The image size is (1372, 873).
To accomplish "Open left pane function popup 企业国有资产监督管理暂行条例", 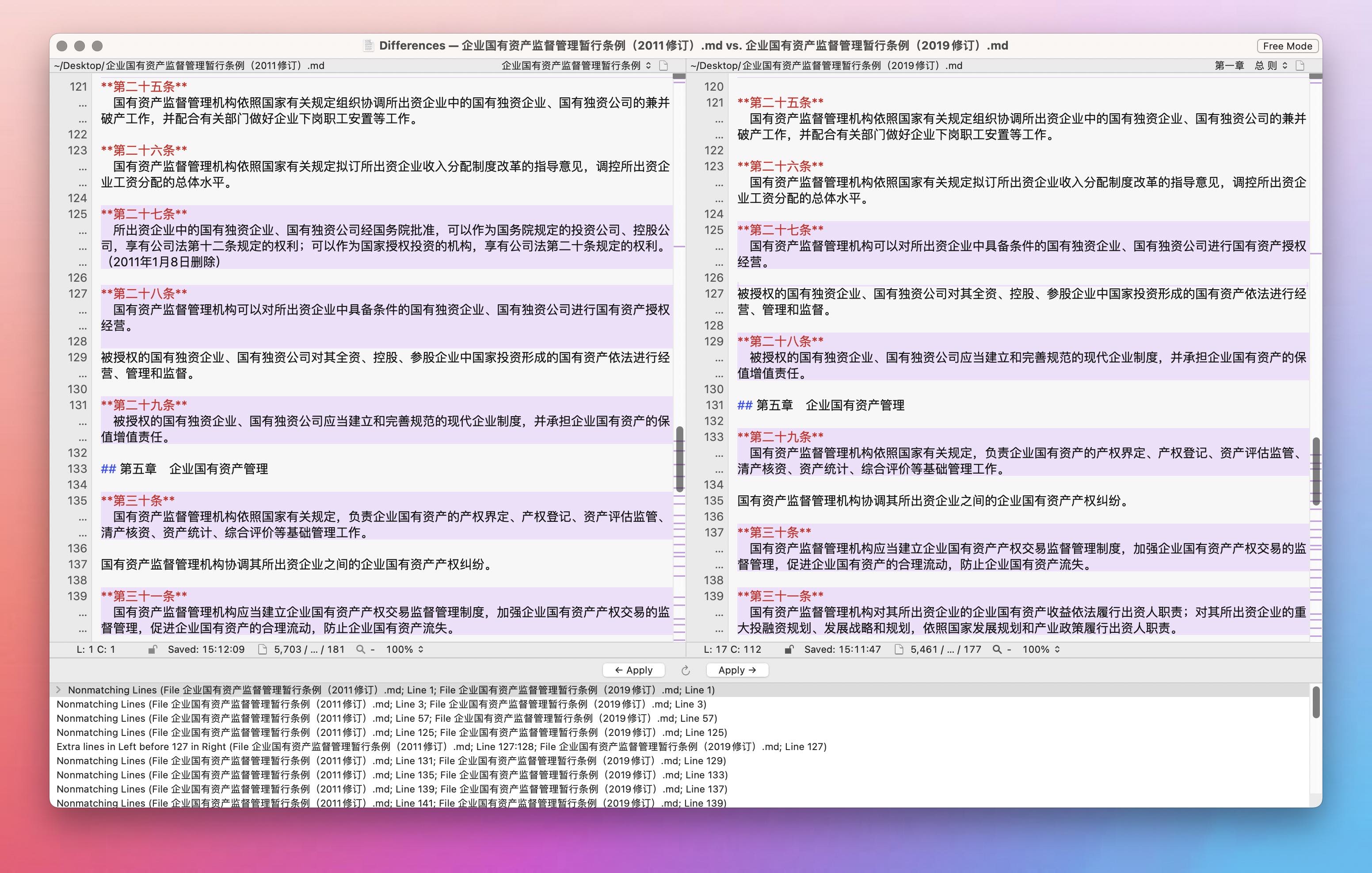I will click(575, 65).
